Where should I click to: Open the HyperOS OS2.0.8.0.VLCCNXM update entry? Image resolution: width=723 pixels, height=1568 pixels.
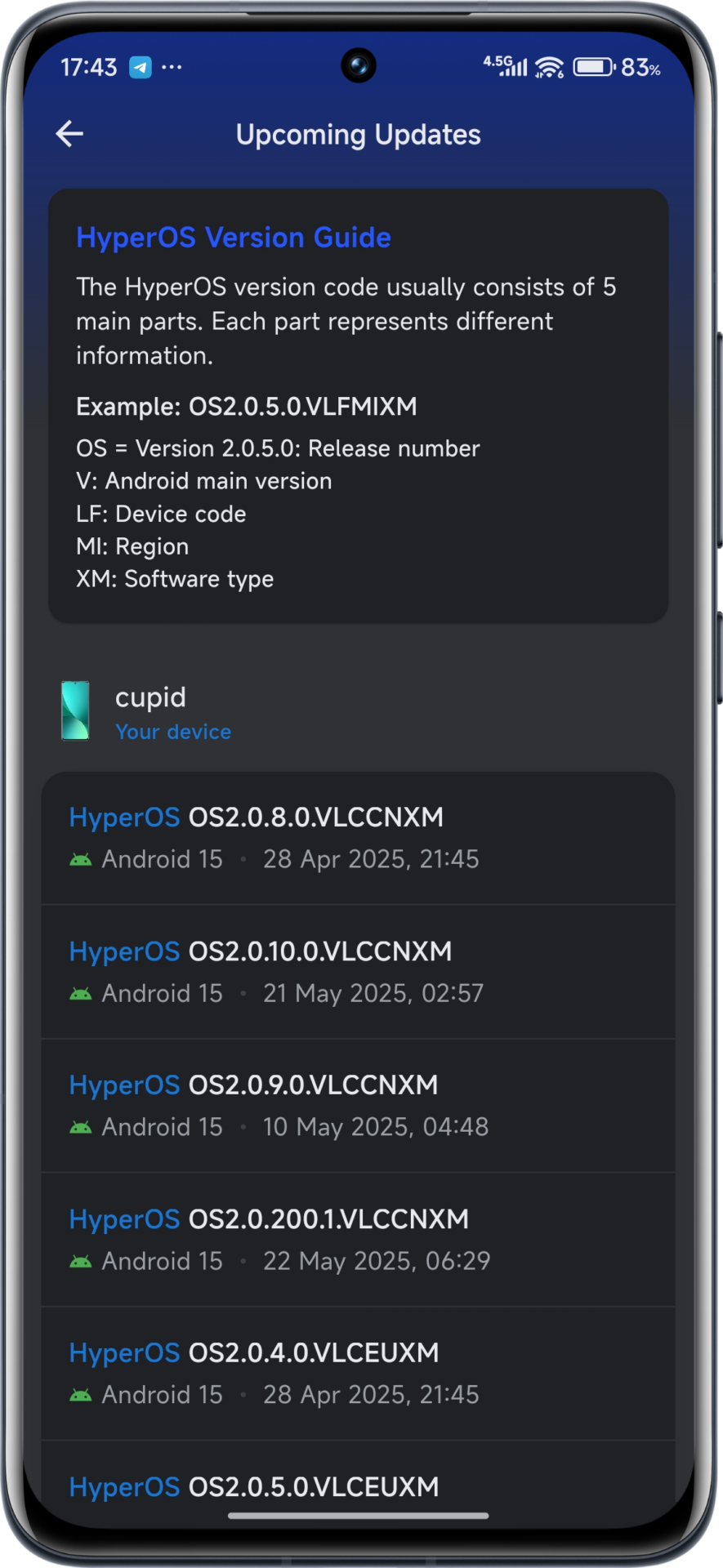coord(358,837)
